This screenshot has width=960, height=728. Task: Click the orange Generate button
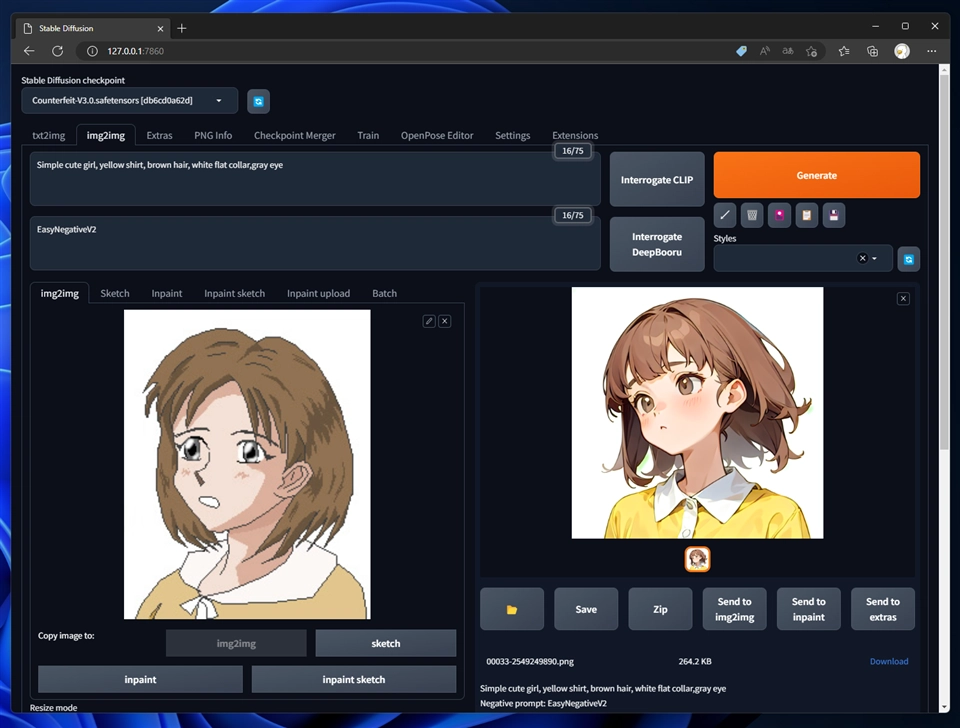[x=817, y=175]
